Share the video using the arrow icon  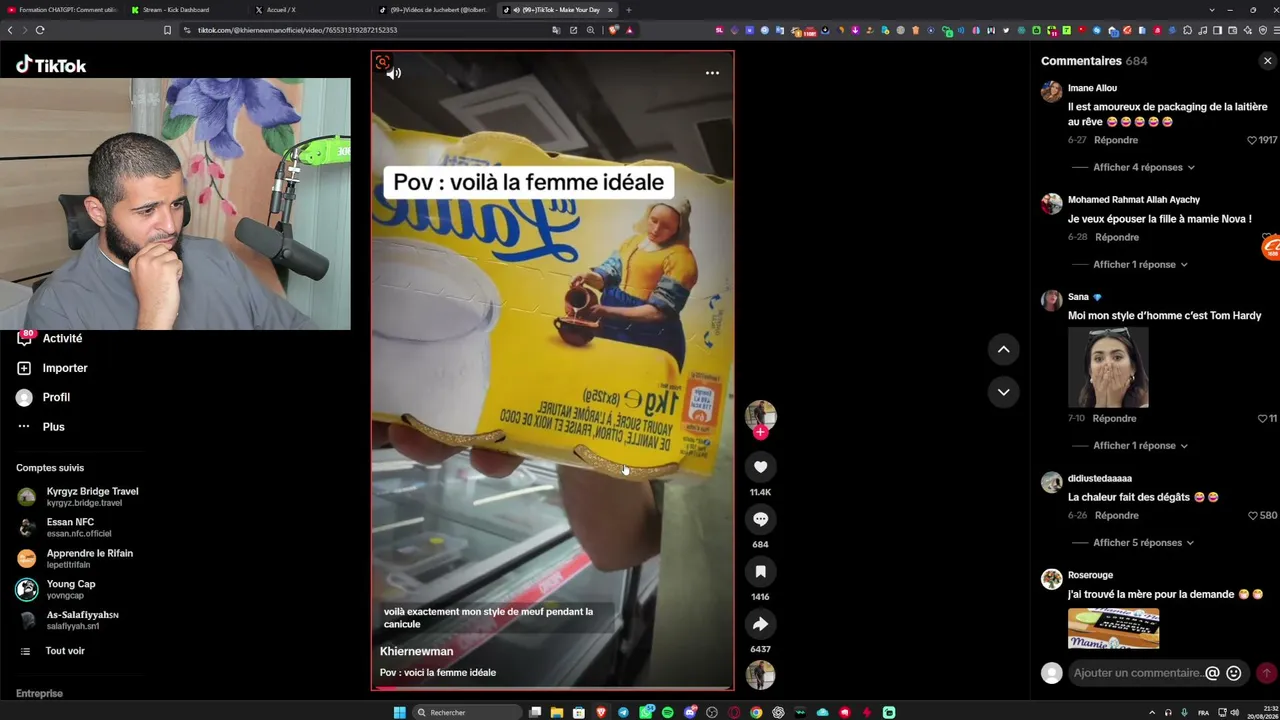(x=760, y=624)
